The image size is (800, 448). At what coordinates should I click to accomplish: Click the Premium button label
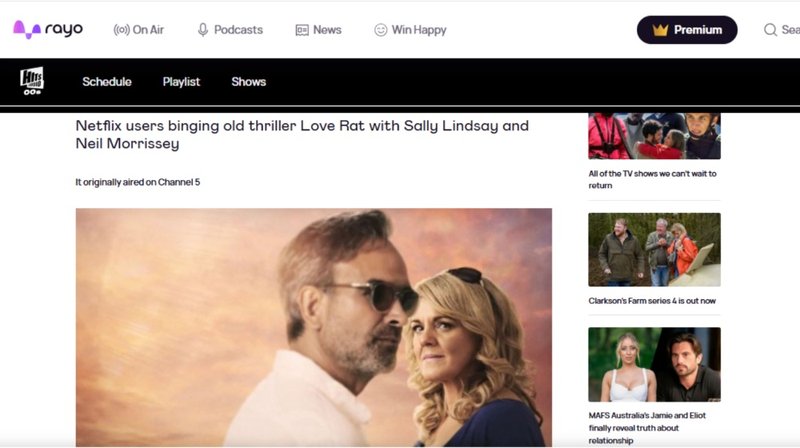pos(697,30)
